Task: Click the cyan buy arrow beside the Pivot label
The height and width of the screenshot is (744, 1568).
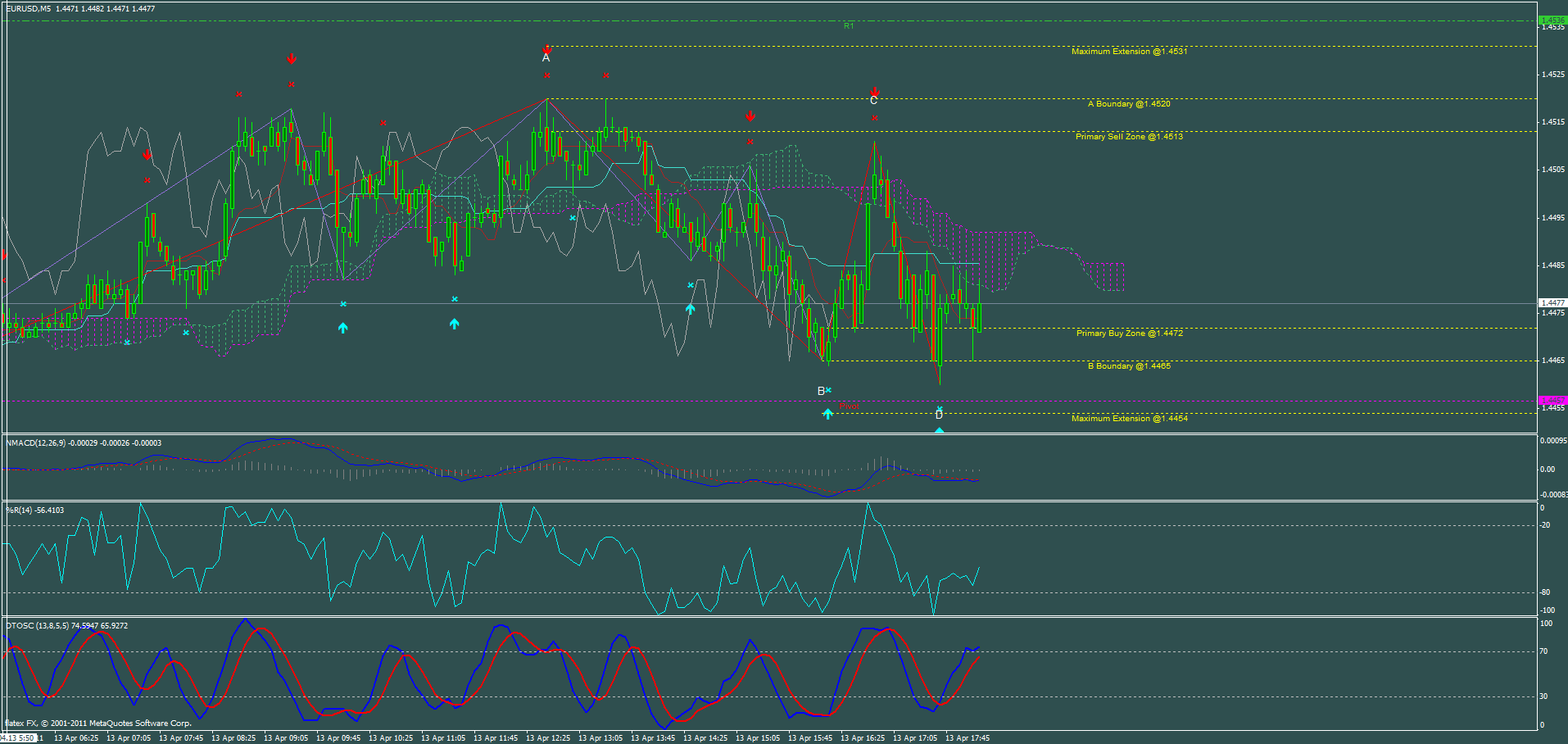Action: coord(827,414)
